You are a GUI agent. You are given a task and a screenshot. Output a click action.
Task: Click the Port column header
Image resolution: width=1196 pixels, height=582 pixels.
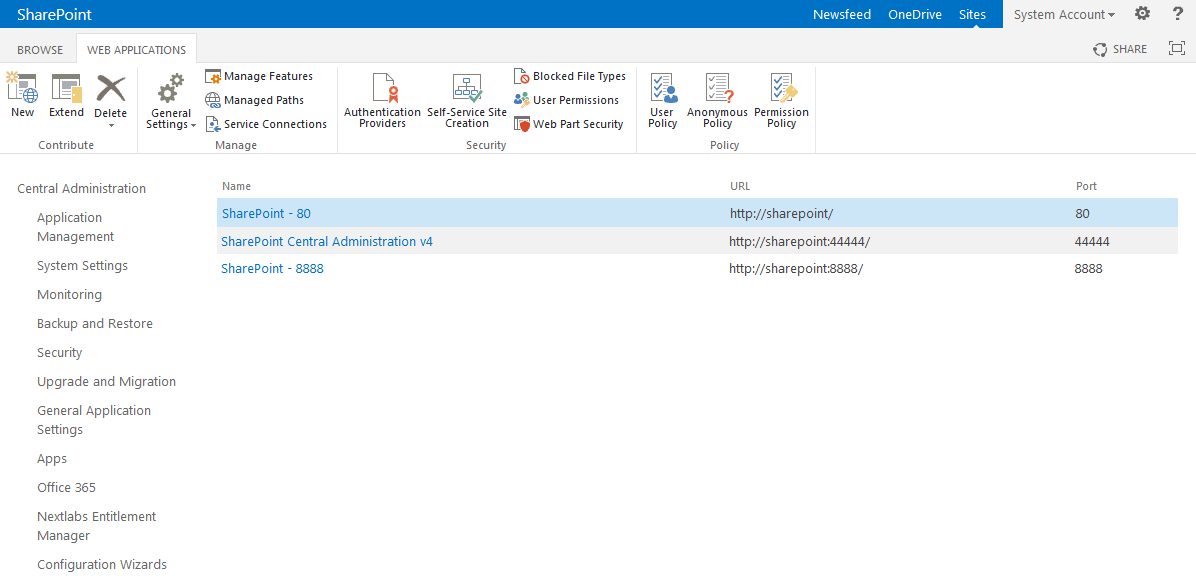coord(1086,186)
